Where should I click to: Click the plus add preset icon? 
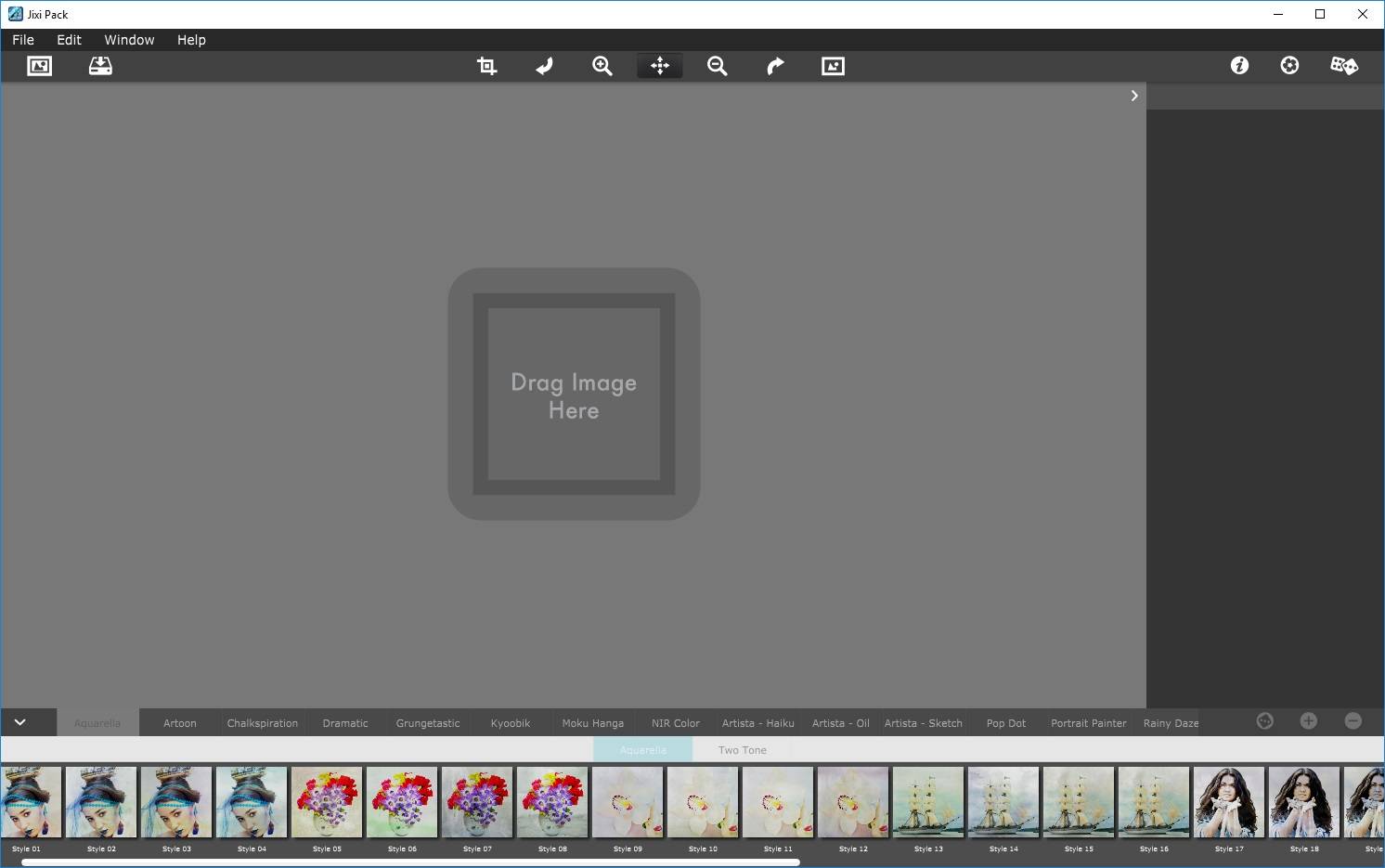(x=1309, y=721)
